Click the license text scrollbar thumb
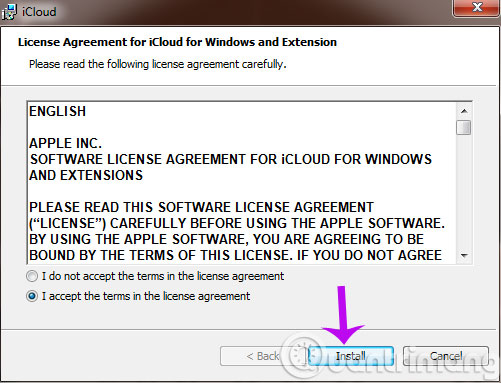The width and height of the screenshot is (501, 383). coord(464,127)
